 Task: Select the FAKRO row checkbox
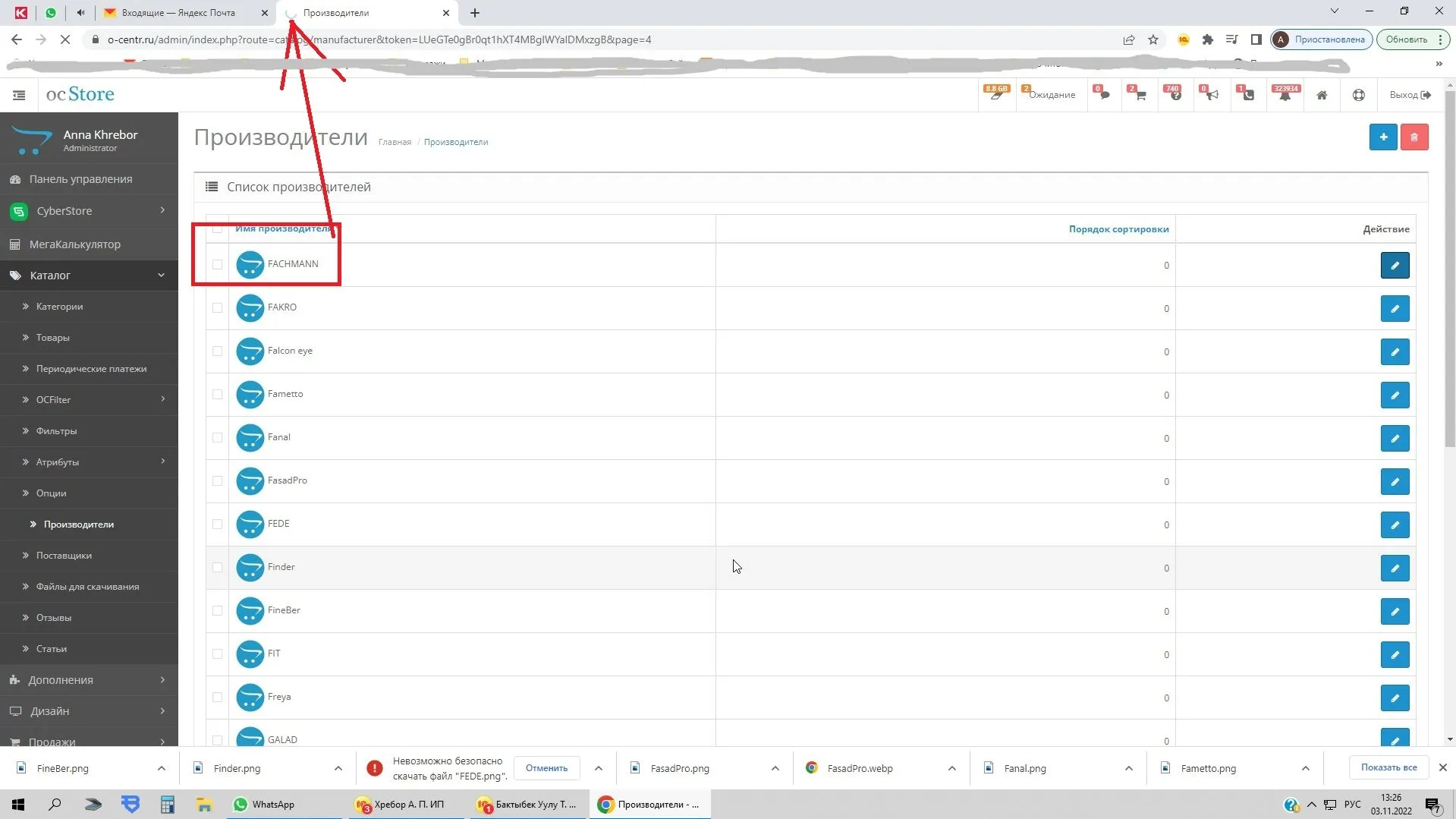(x=218, y=307)
